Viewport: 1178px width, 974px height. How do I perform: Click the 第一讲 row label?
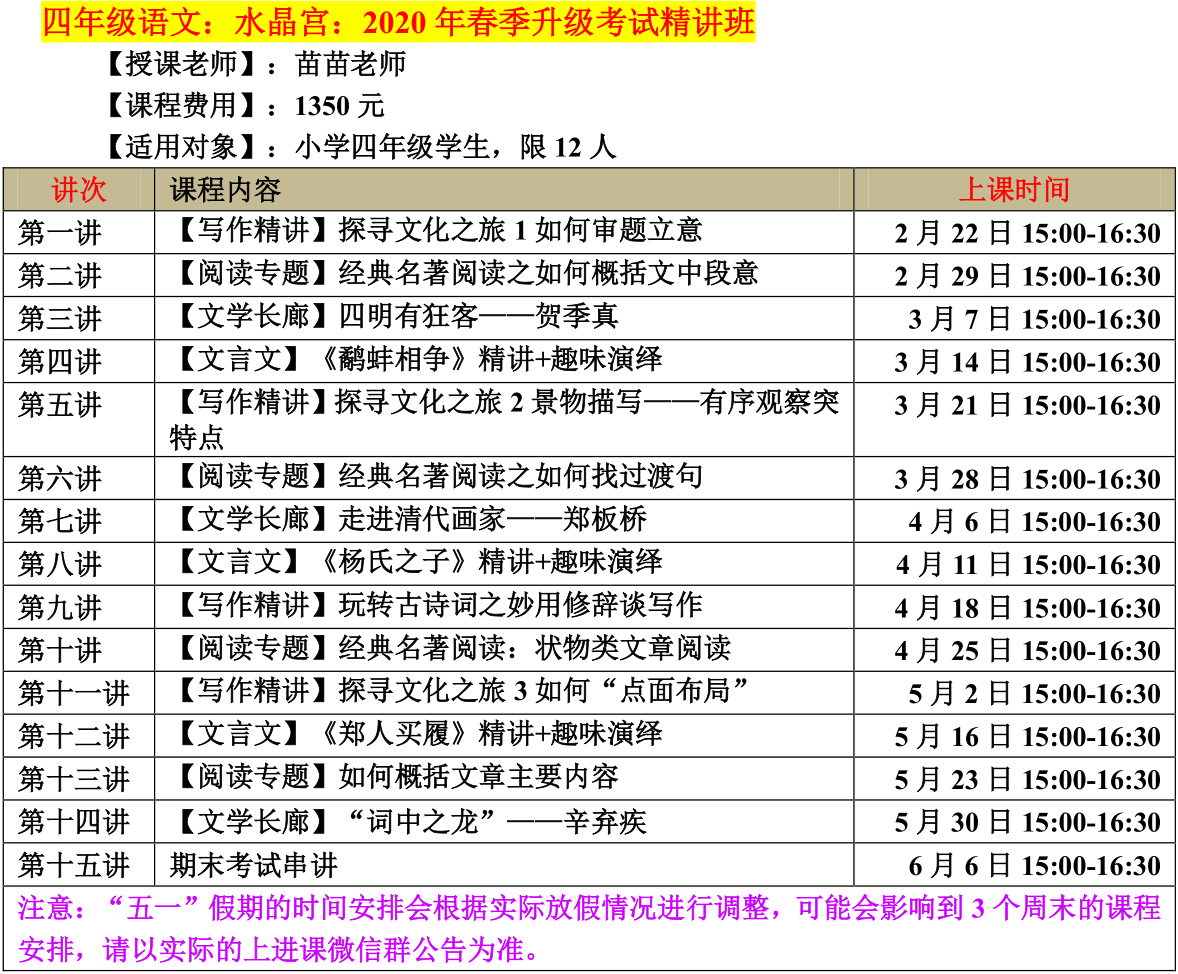pyautogui.click(x=60, y=233)
